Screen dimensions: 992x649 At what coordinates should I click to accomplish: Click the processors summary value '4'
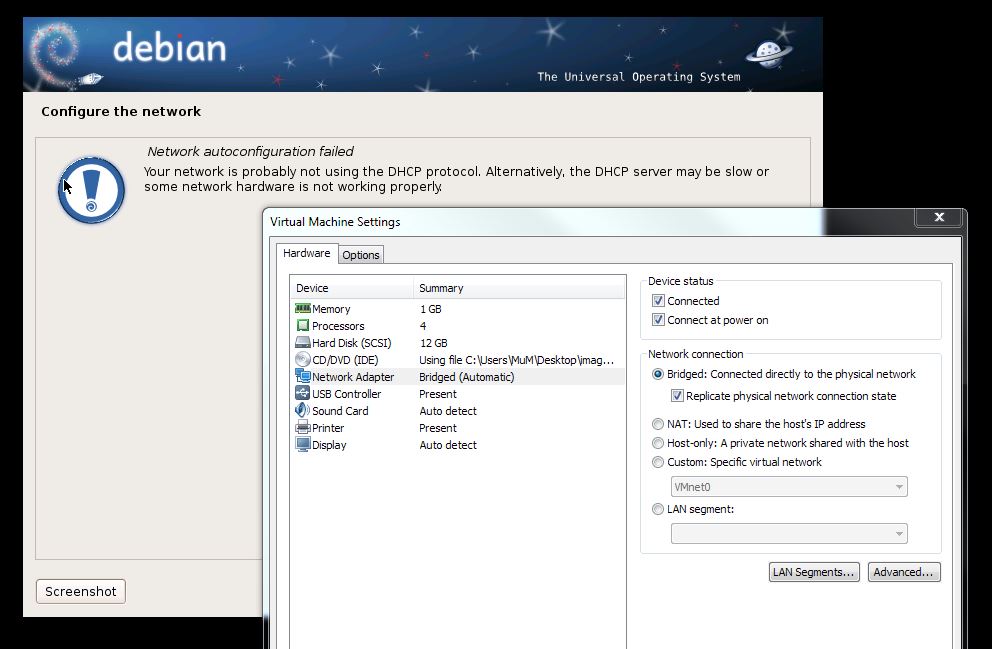423,326
